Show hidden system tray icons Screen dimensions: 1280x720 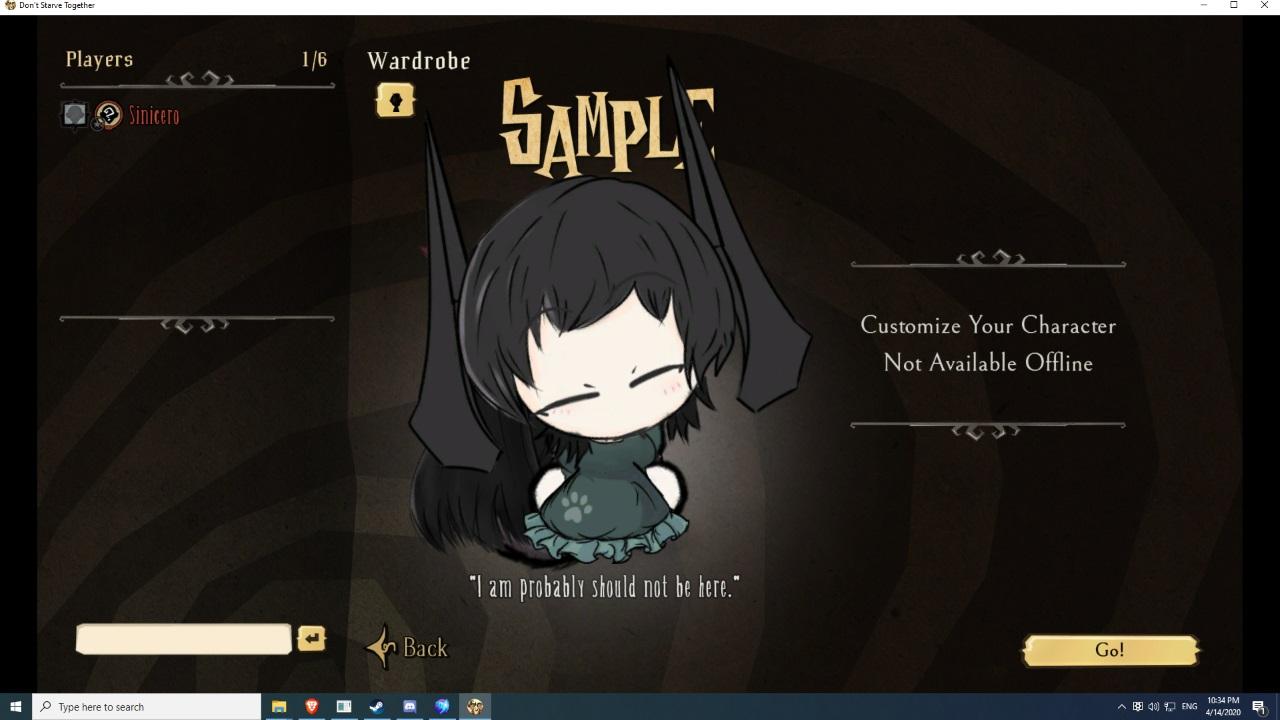click(x=1121, y=707)
